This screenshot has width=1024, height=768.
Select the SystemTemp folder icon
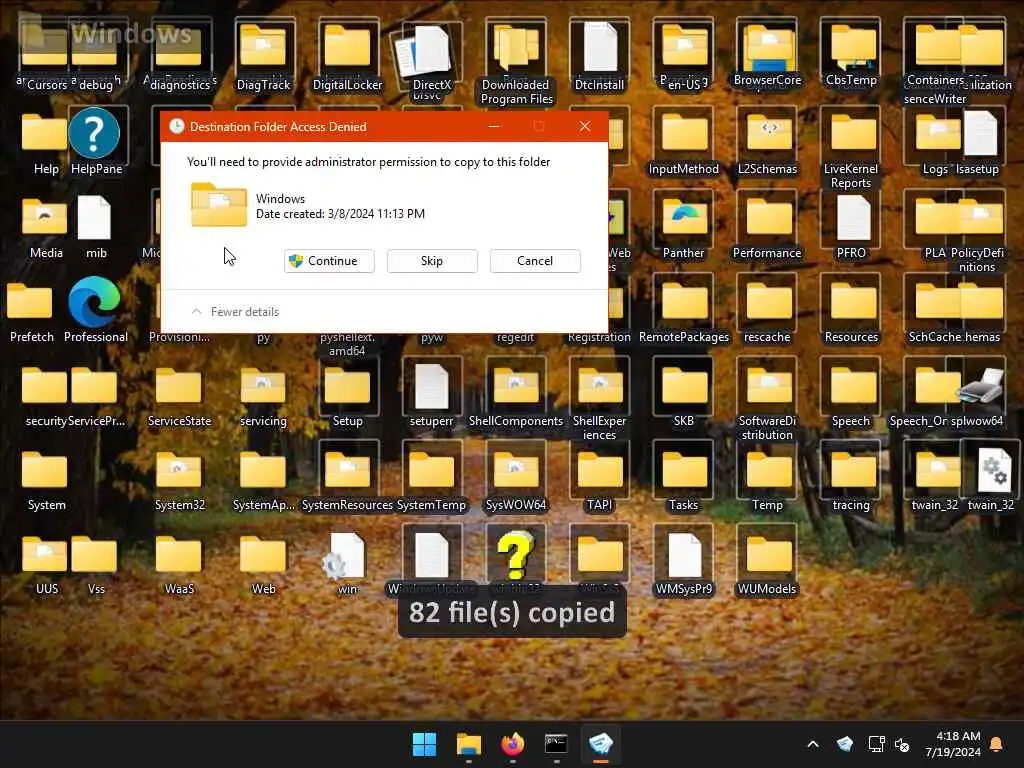(432, 470)
